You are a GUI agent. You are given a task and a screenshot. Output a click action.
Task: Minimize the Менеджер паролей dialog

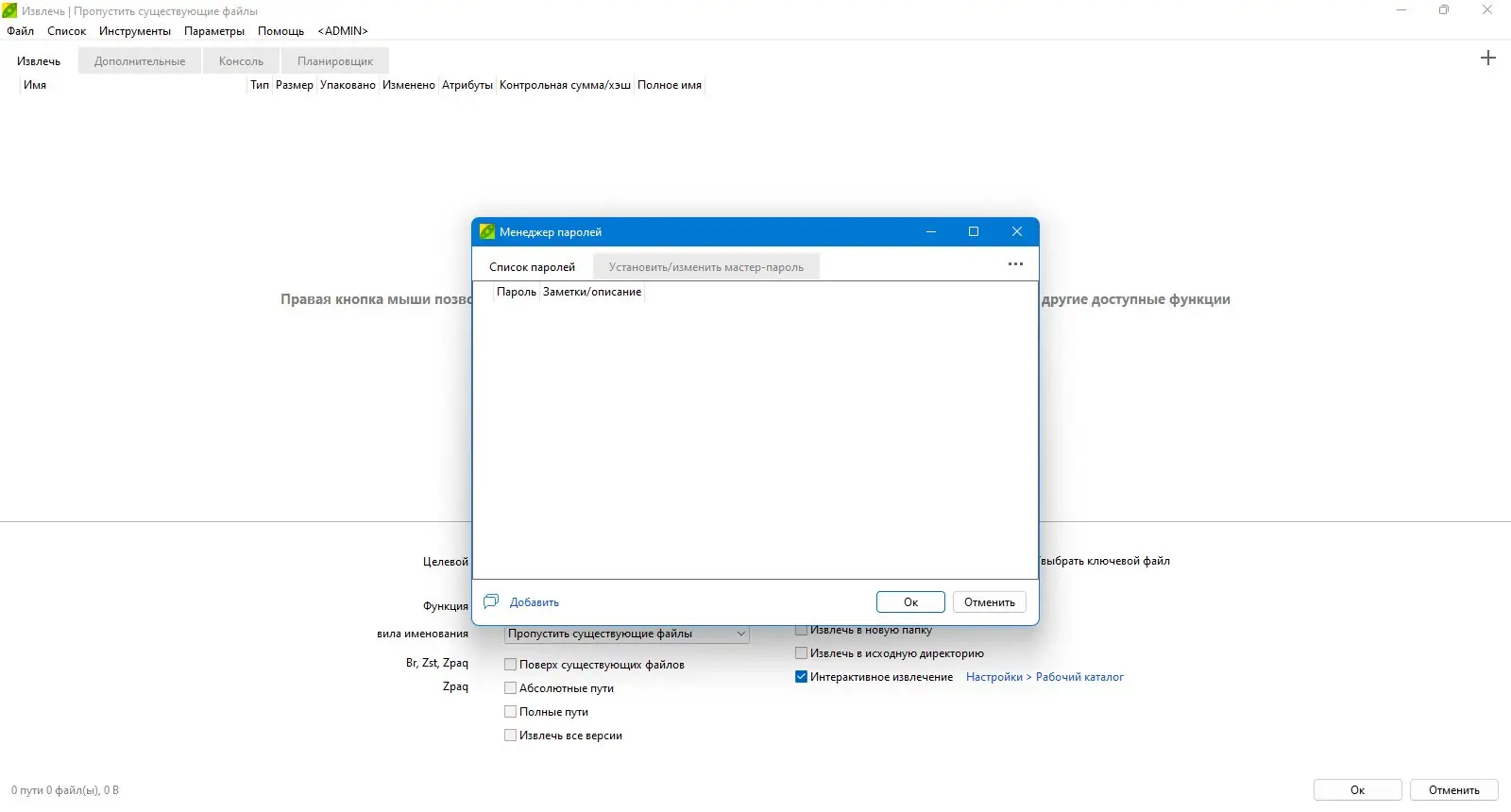click(x=931, y=231)
